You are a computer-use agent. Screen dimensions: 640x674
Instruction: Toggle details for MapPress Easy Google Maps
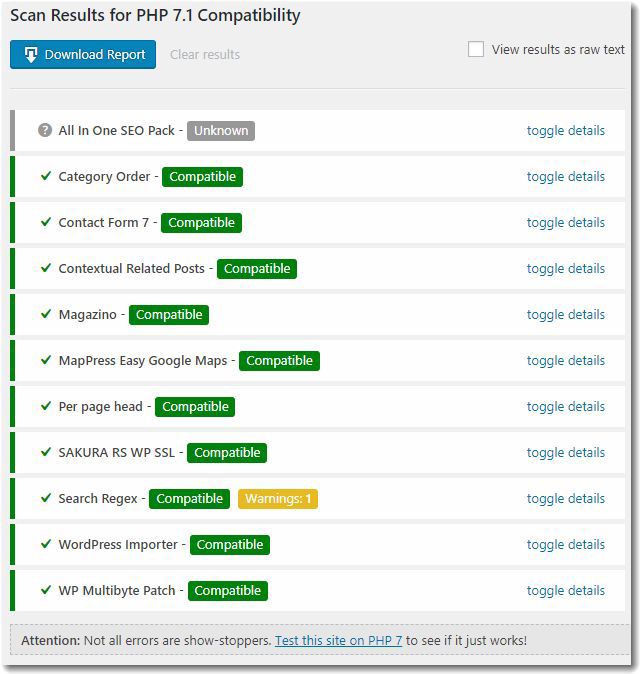[x=566, y=361]
